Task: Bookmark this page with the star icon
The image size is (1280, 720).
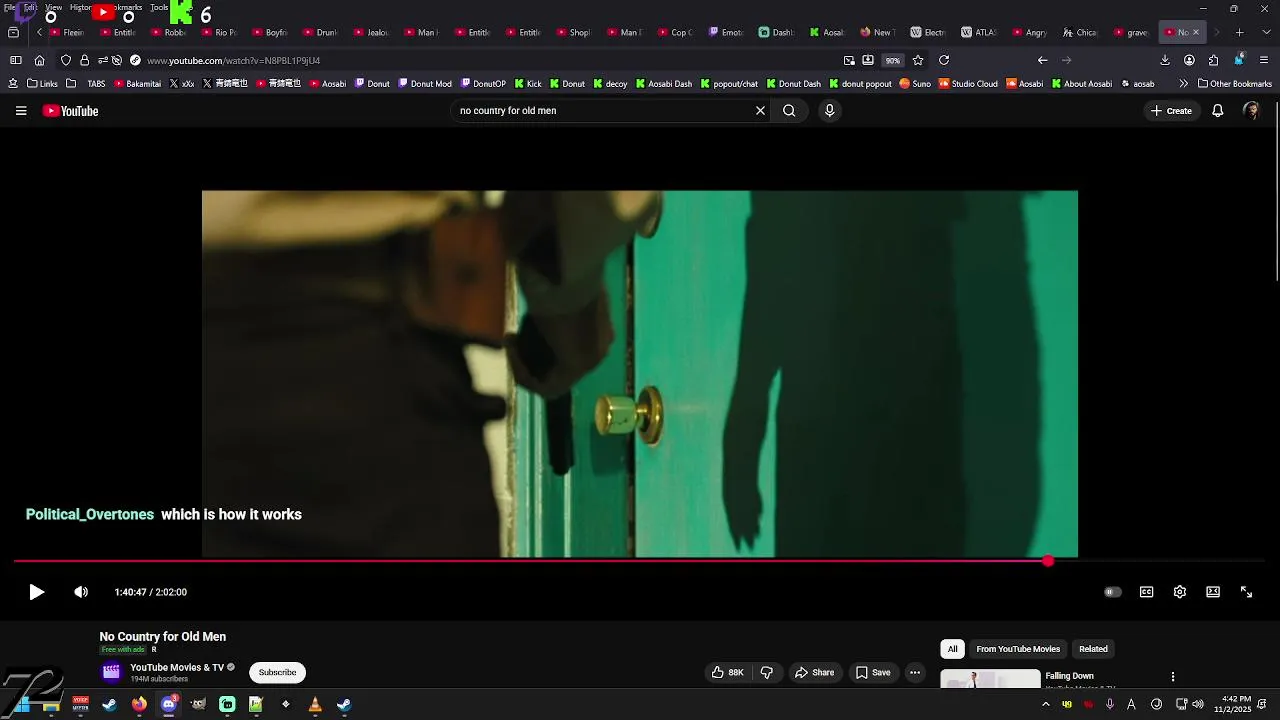Action: click(x=918, y=60)
